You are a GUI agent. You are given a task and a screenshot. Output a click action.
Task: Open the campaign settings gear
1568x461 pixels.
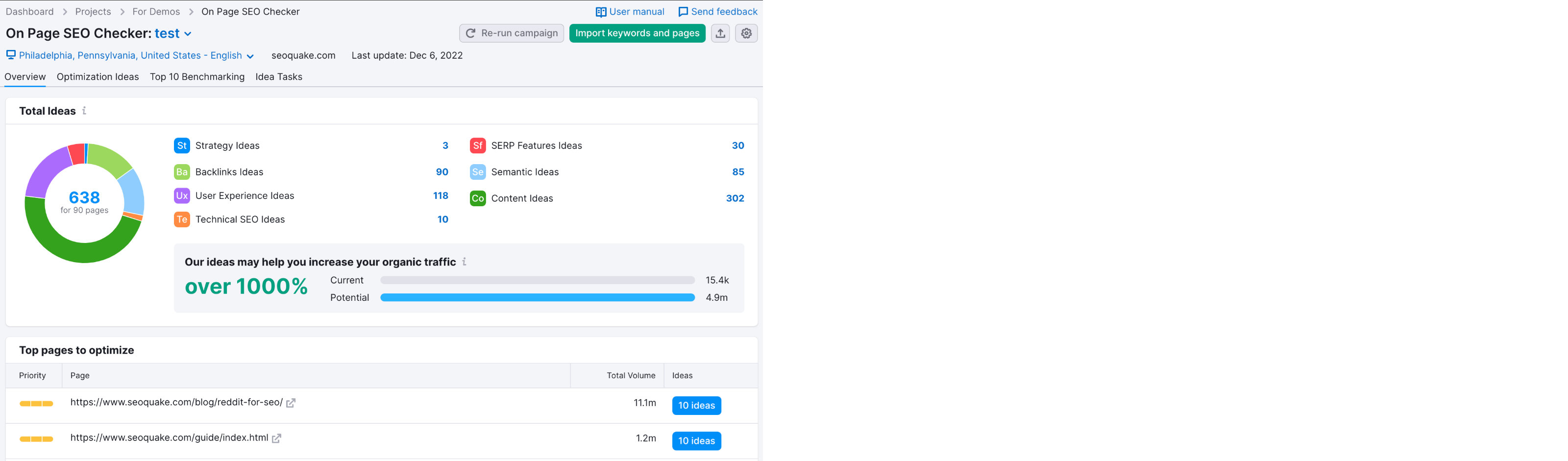[746, 33]
